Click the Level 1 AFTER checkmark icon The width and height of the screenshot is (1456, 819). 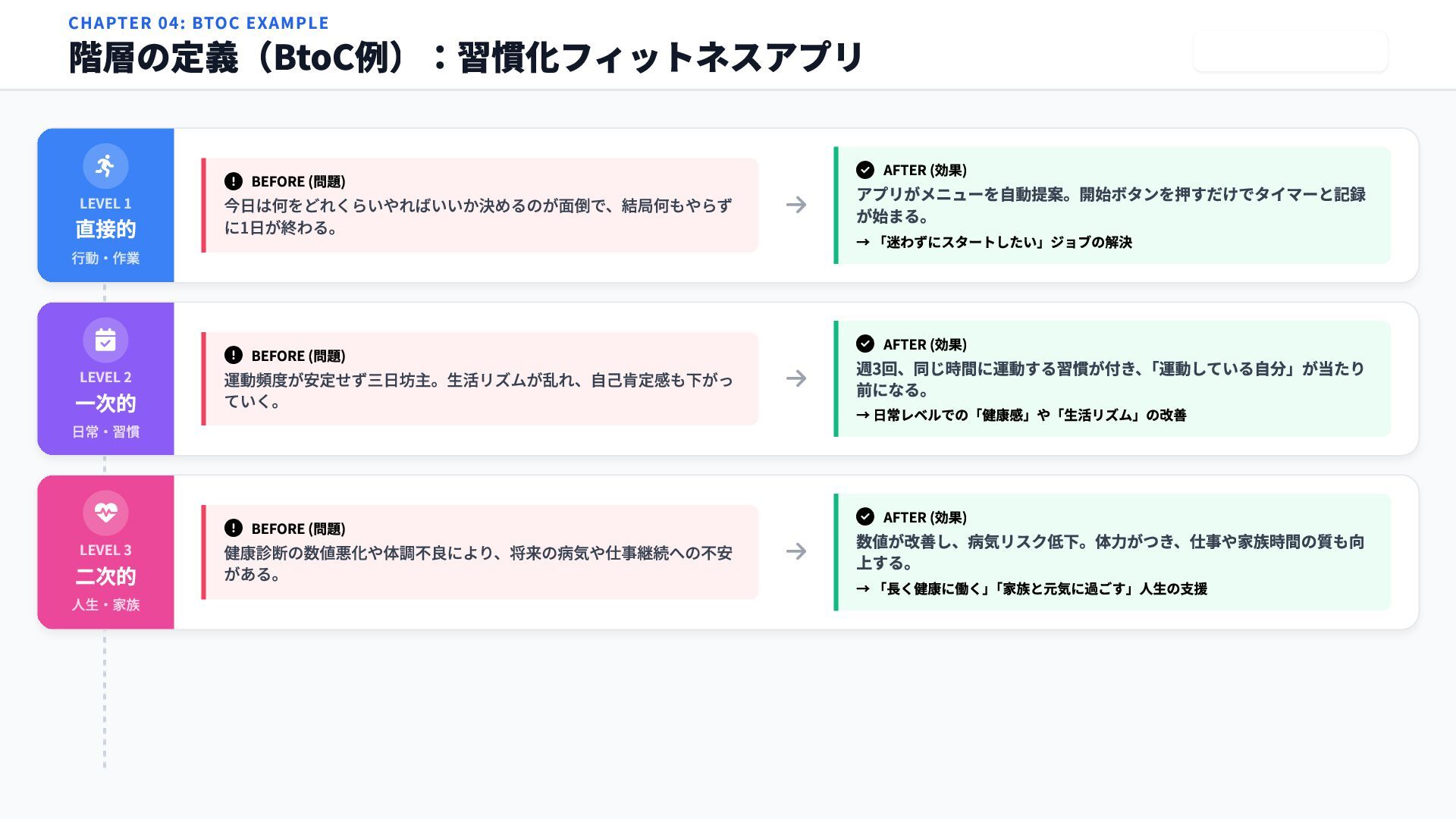[865, 170]
